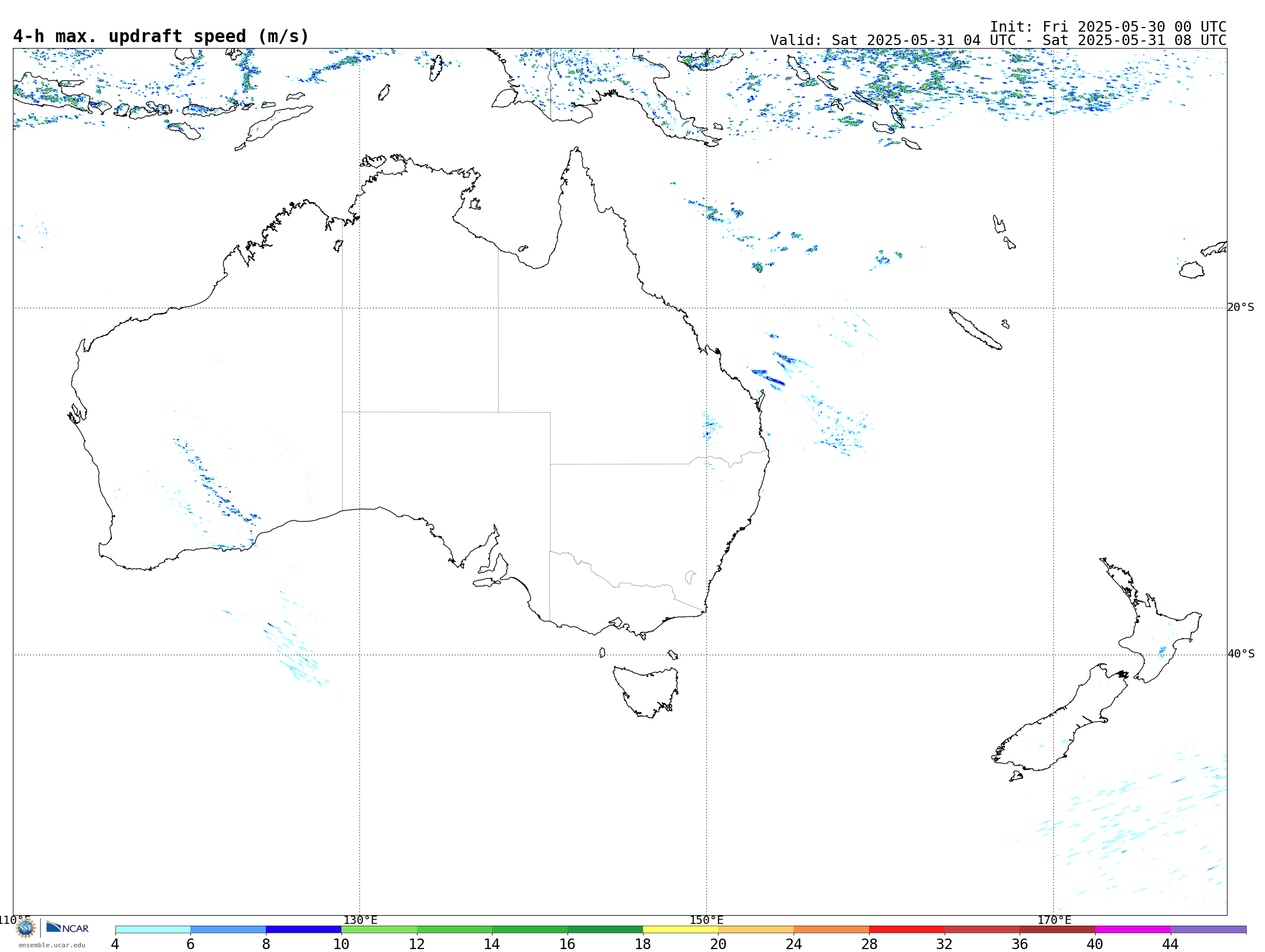The height and width of the screenshot is (952, 1265).
Task: Click the green 14-16 colorbar segment
Action: pyautogui.click(x=530, y=930)
